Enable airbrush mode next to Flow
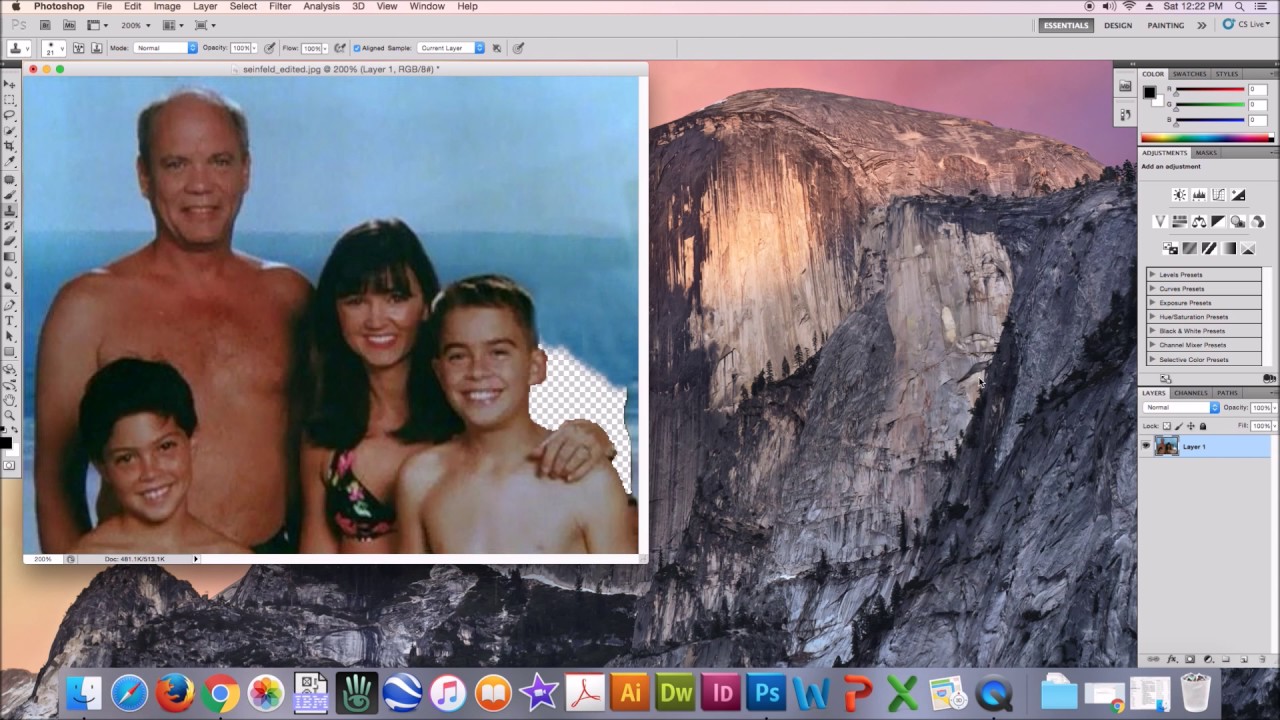This screenshot has width=1280, height=720. click(340, 48)
